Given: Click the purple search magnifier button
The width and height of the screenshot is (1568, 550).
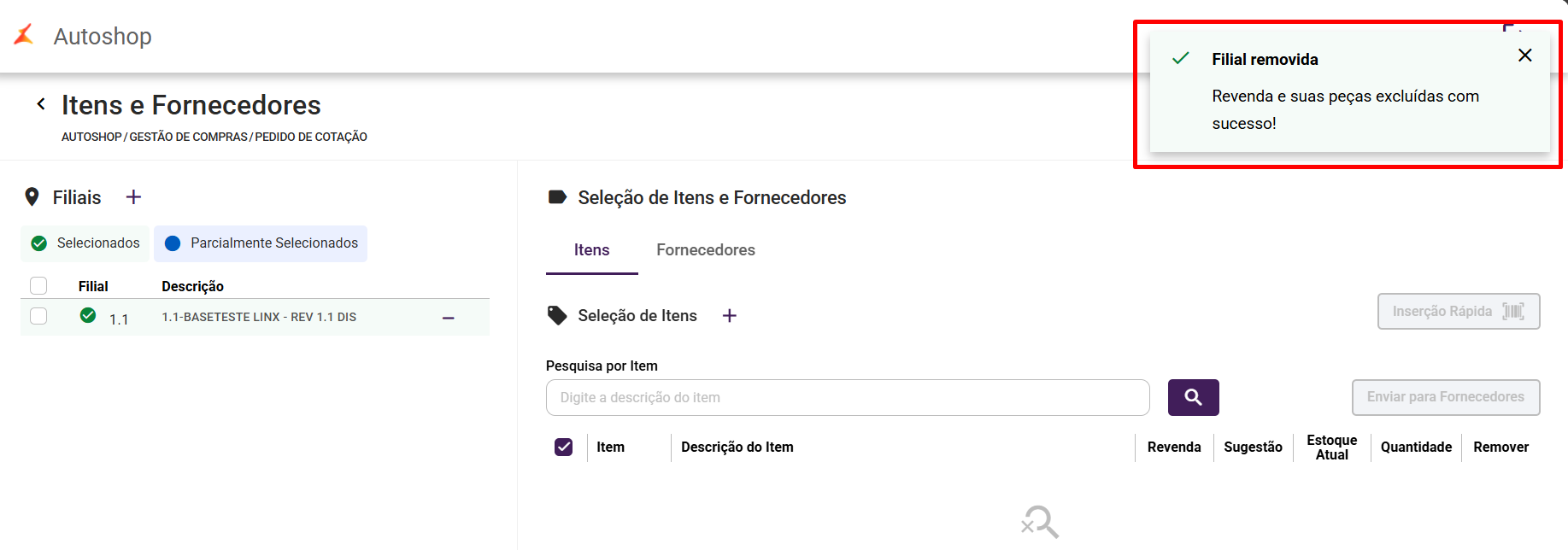Looking at the screenshot, I should 1193,398.
